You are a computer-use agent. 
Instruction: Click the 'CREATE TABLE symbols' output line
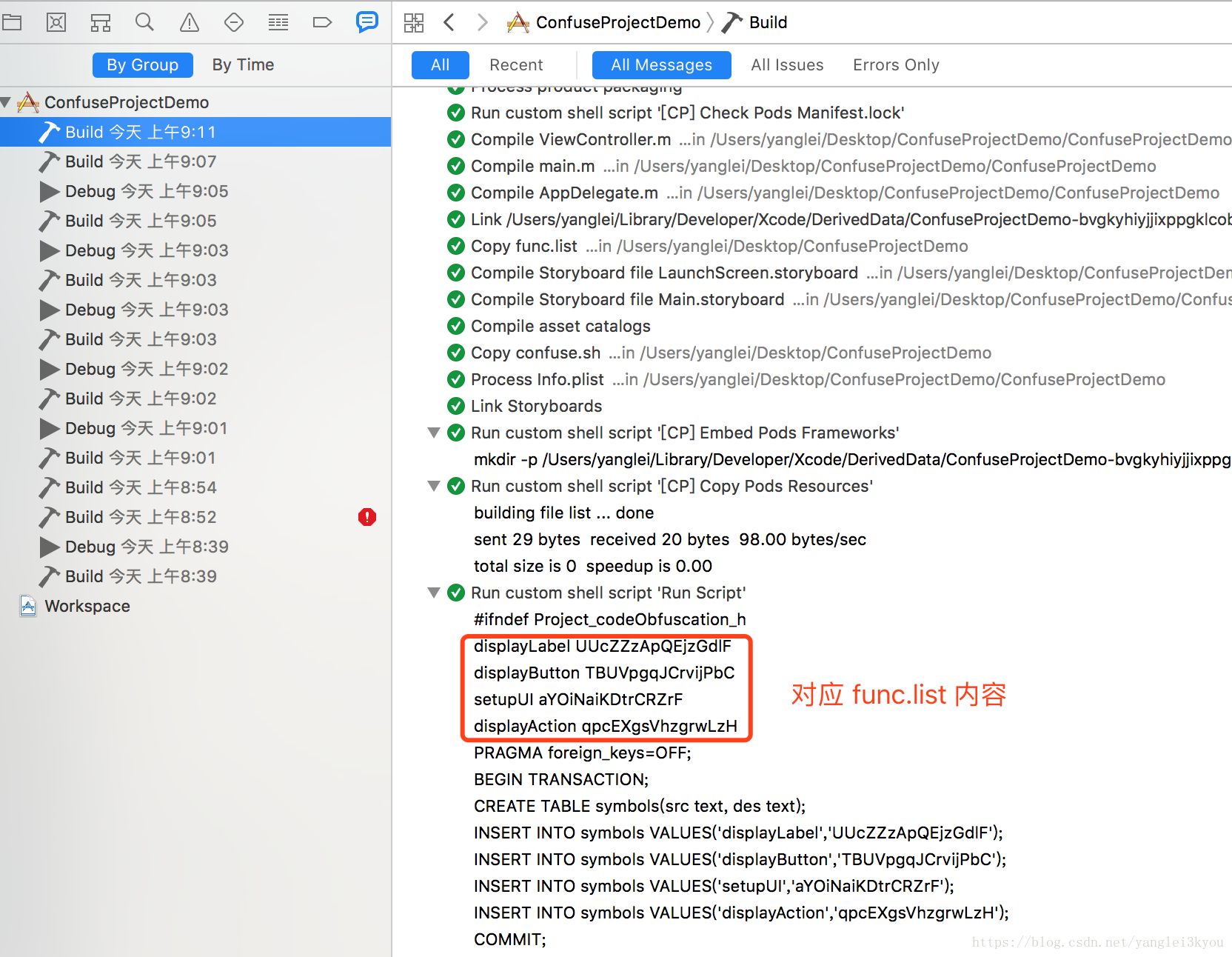640,806
